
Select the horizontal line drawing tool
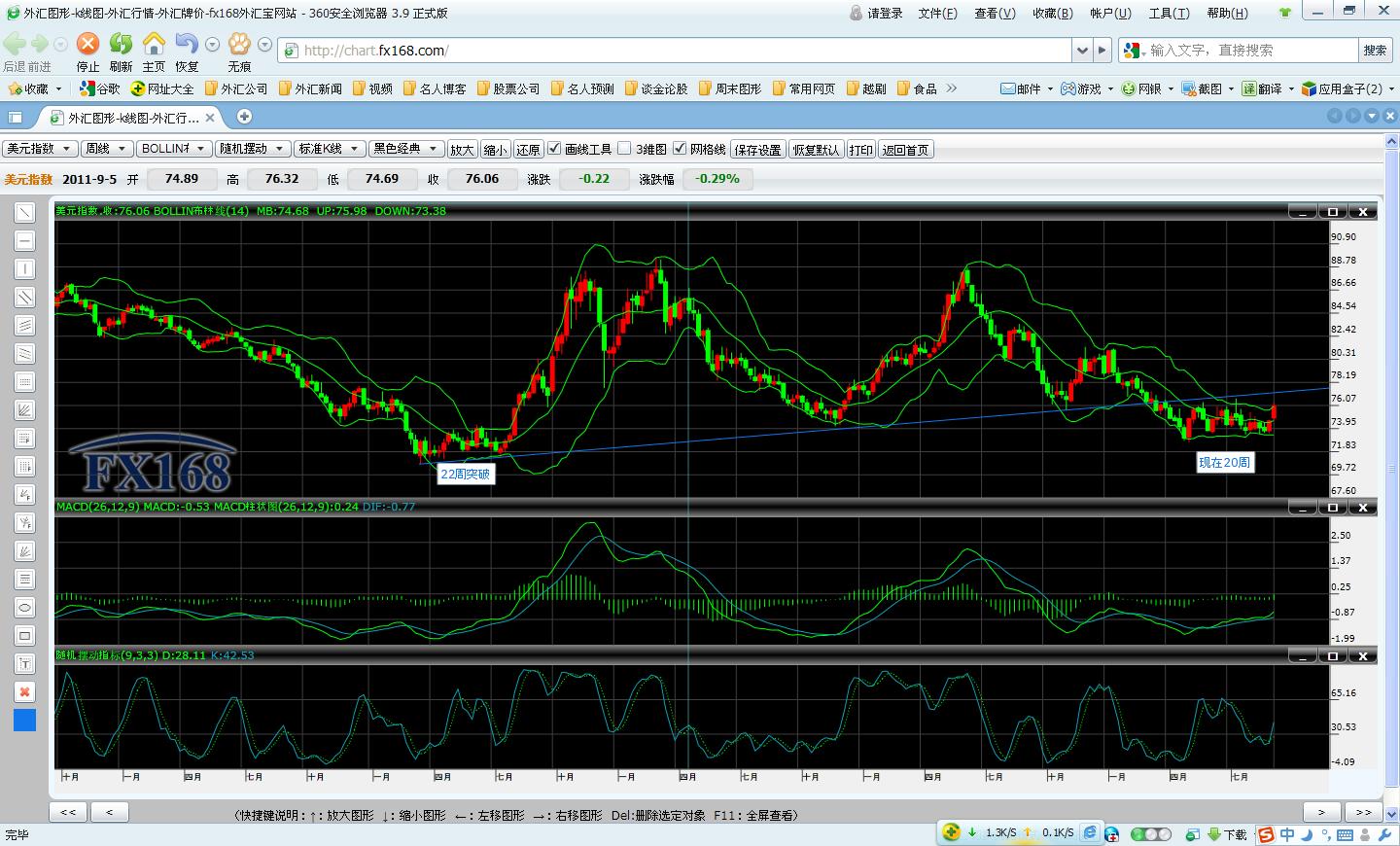tap(25, 241)
